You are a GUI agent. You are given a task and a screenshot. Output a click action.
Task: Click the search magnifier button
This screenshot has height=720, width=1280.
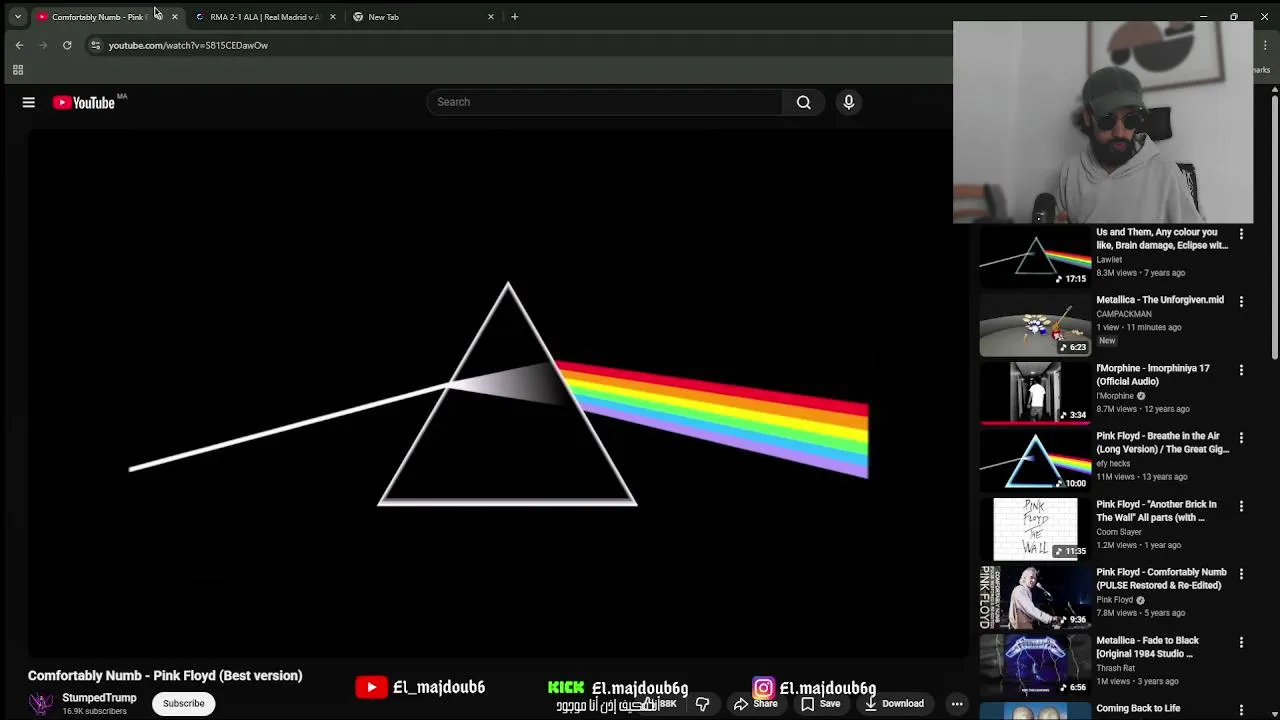tap(803, 102)
